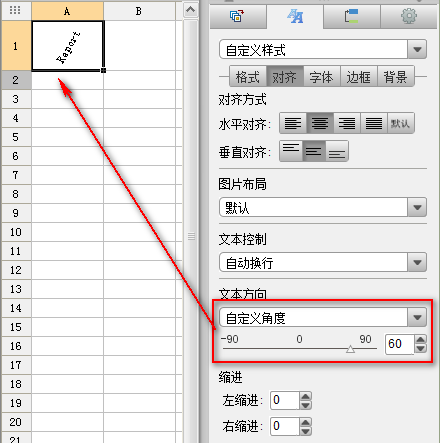This screenshot has width=440, height=443.
Task: Click scroll up arrow of spreadsheet
Action: [x=191, y=10]
